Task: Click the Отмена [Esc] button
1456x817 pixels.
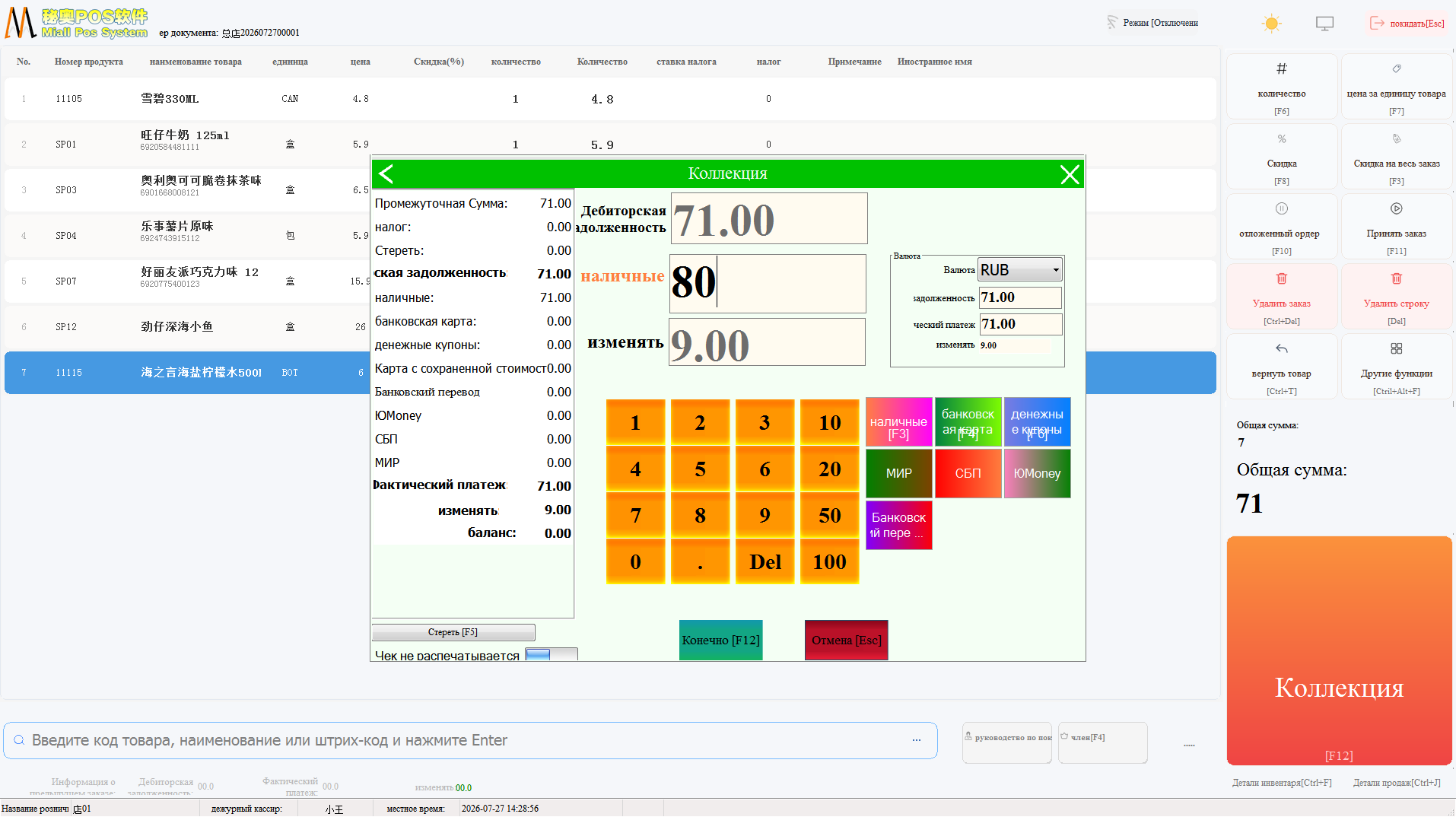Action: click(x=846, y=641)
